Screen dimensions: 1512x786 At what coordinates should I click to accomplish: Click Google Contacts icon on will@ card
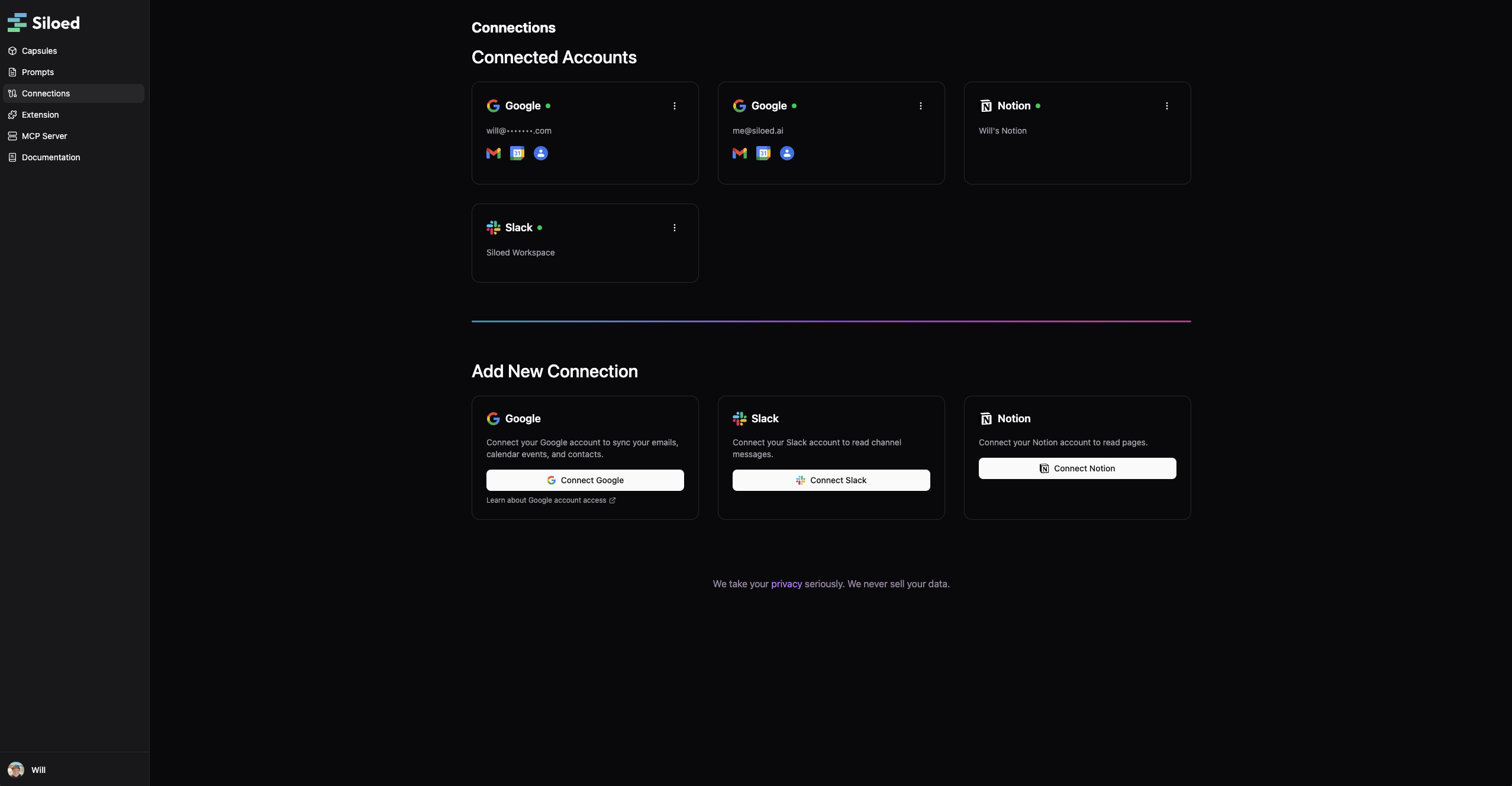click(540, 153)
